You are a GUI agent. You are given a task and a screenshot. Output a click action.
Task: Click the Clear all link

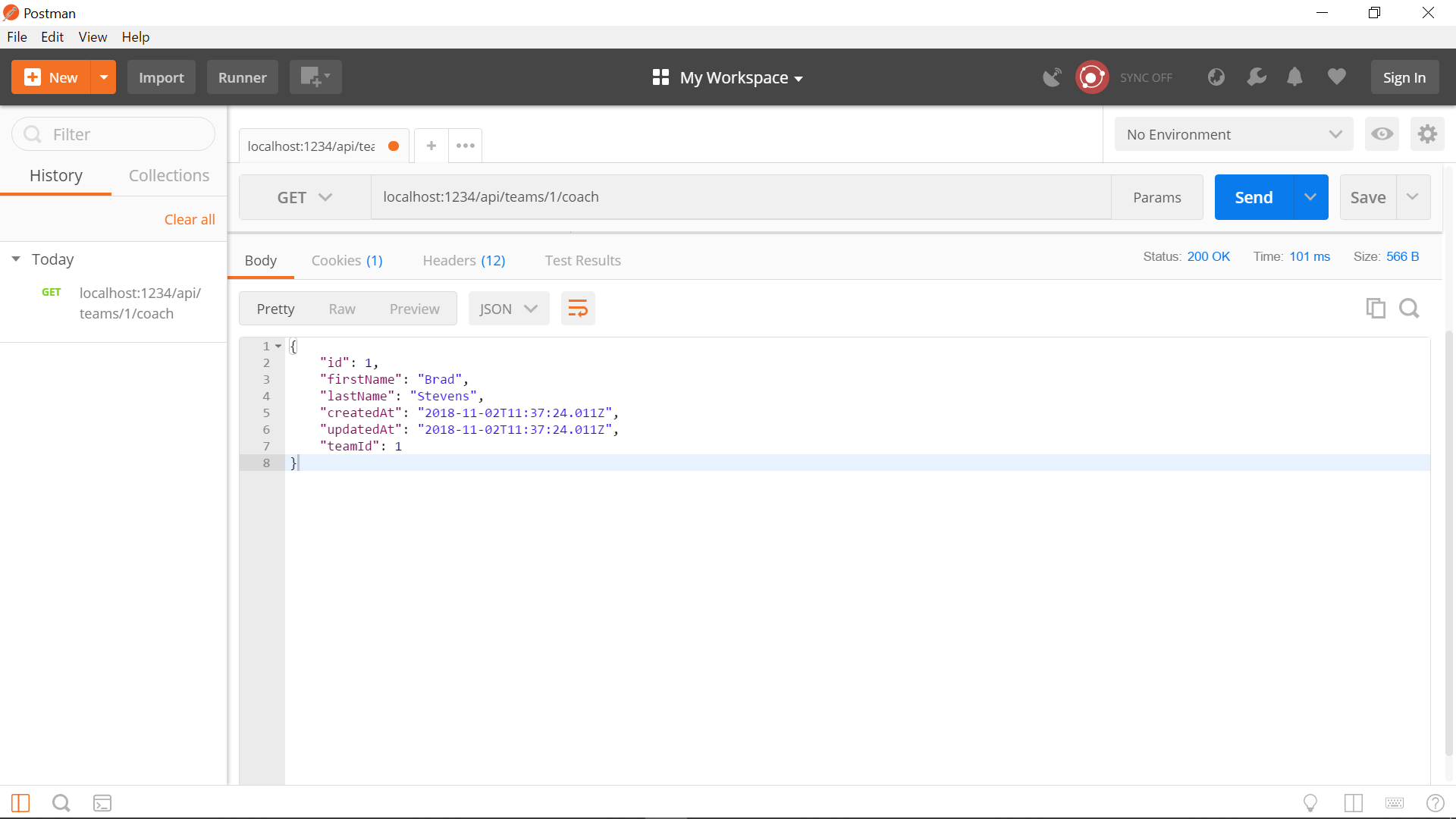click(190, 219)
